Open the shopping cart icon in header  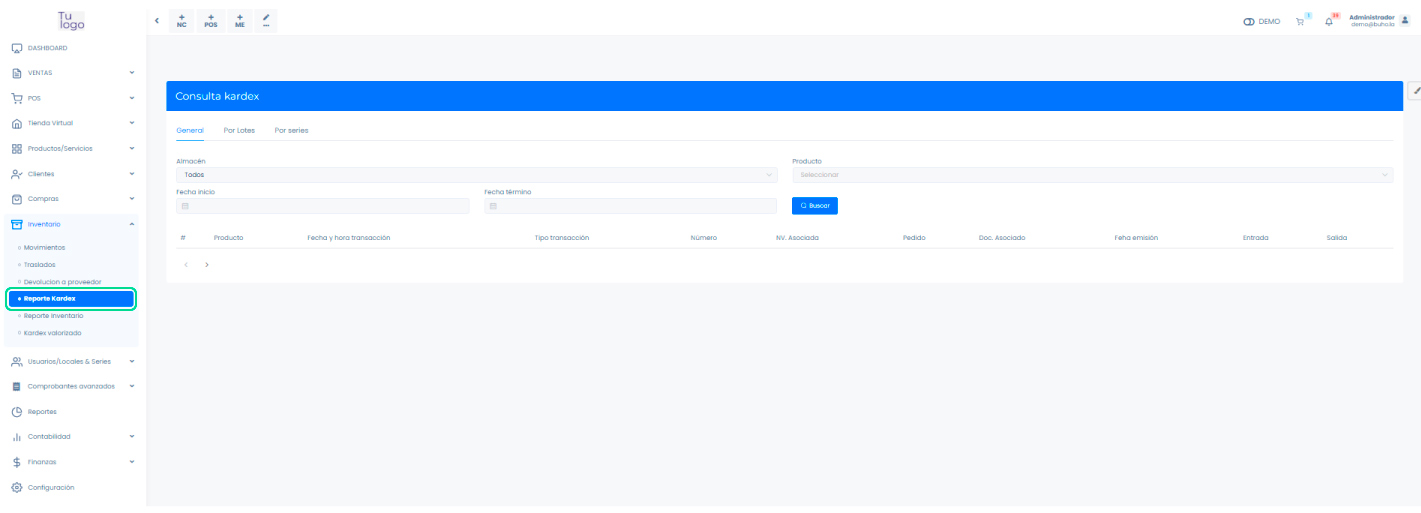tap(1300, 21)
